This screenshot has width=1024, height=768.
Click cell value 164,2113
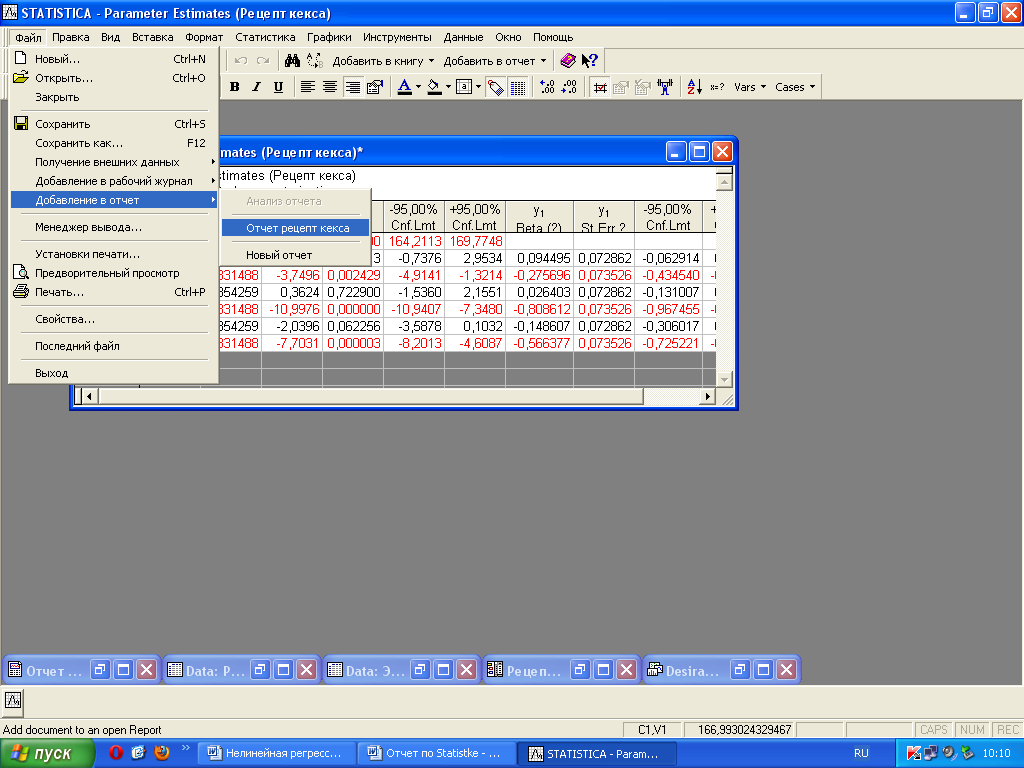[415, 242]
